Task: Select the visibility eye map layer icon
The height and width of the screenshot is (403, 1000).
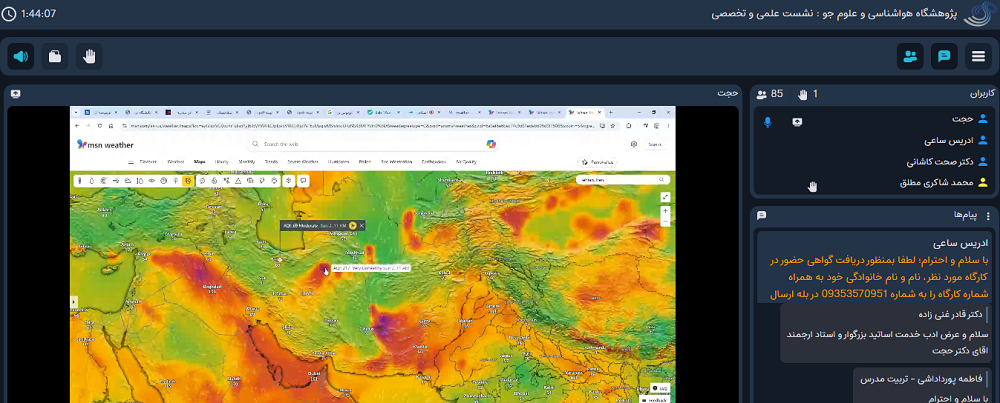Action: pyautogui.click(x=152, y=180)
